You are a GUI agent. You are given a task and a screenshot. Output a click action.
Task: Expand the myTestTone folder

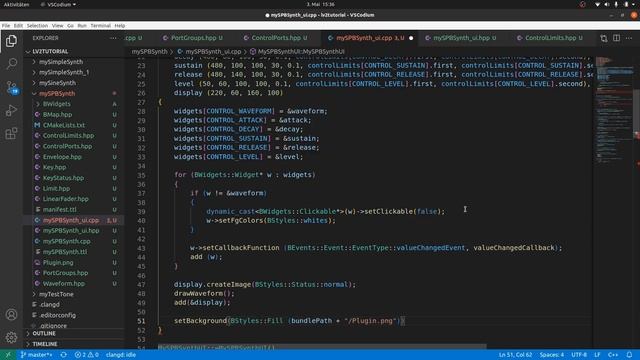[73, 294]
